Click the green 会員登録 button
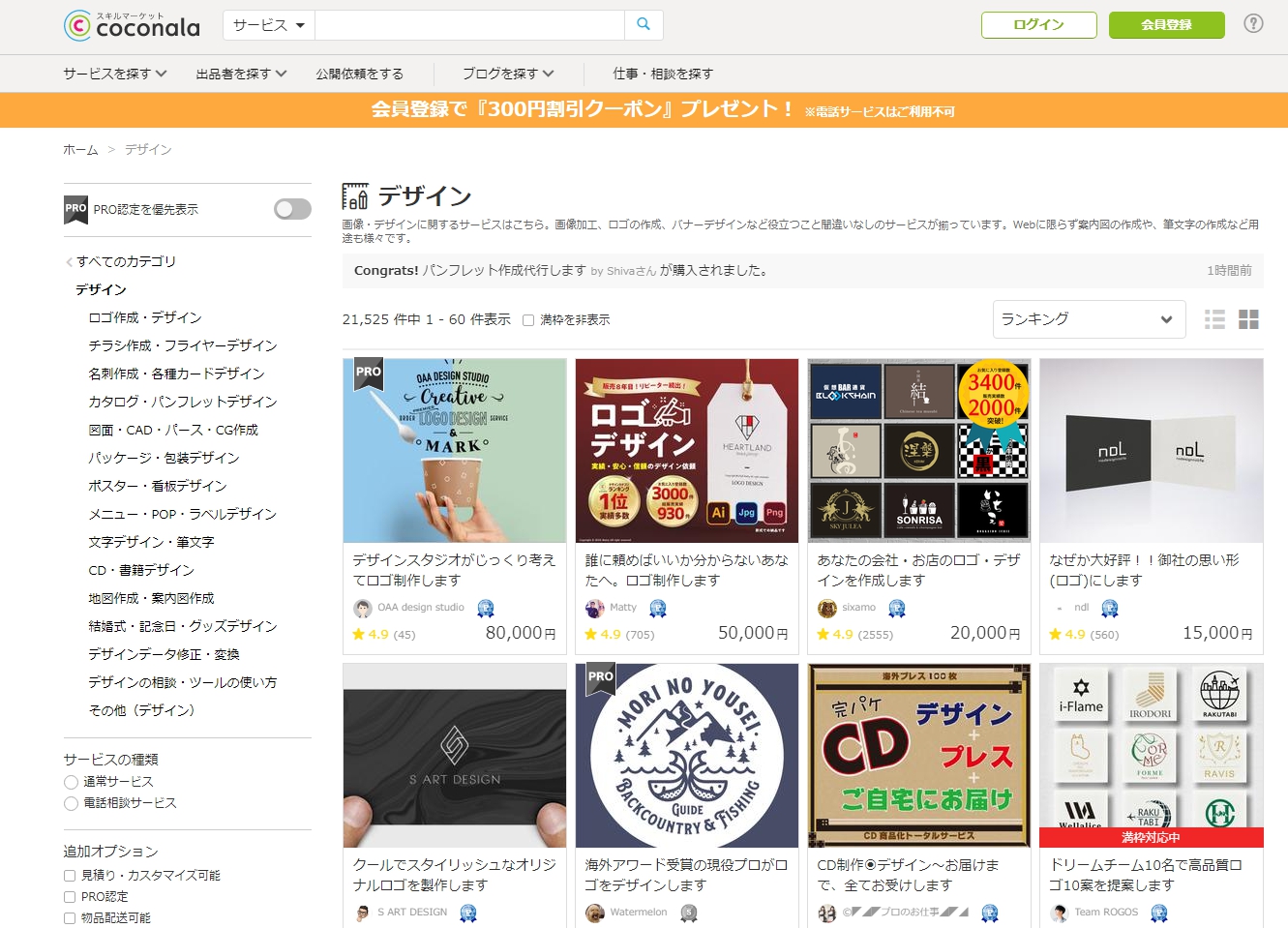Image resolution: width=1288 pixels, height=928 pixels. (x=1166, y=25)
